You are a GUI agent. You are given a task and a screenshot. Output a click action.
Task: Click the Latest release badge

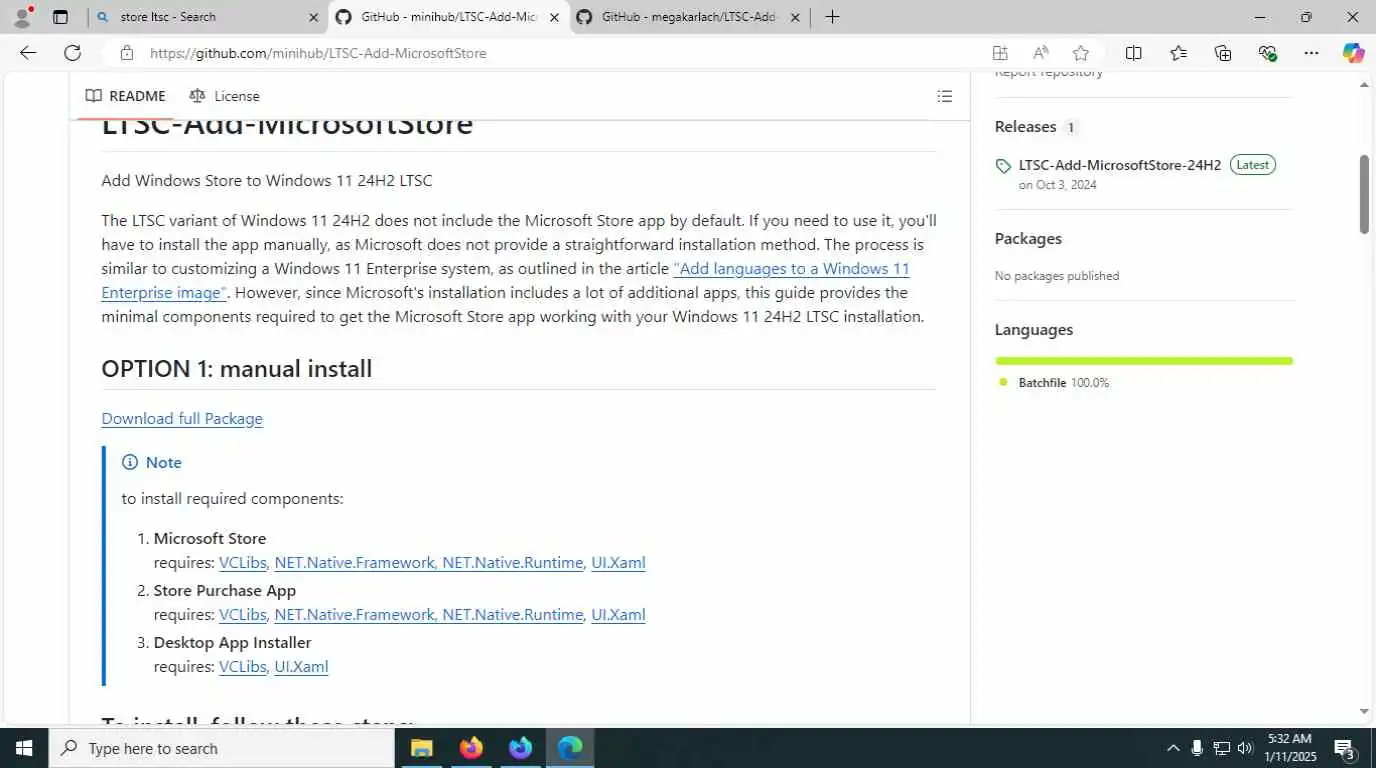click(1252, 165)
